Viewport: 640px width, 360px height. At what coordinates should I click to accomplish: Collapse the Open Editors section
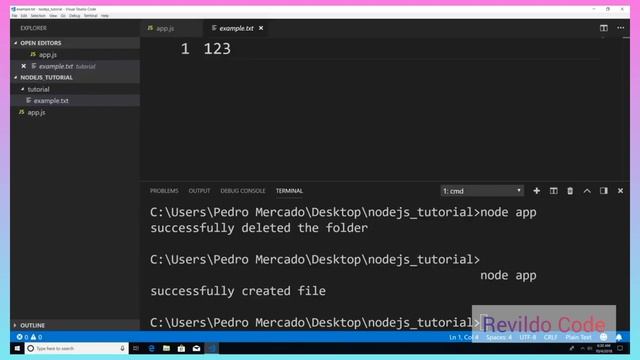coord(40,43)
